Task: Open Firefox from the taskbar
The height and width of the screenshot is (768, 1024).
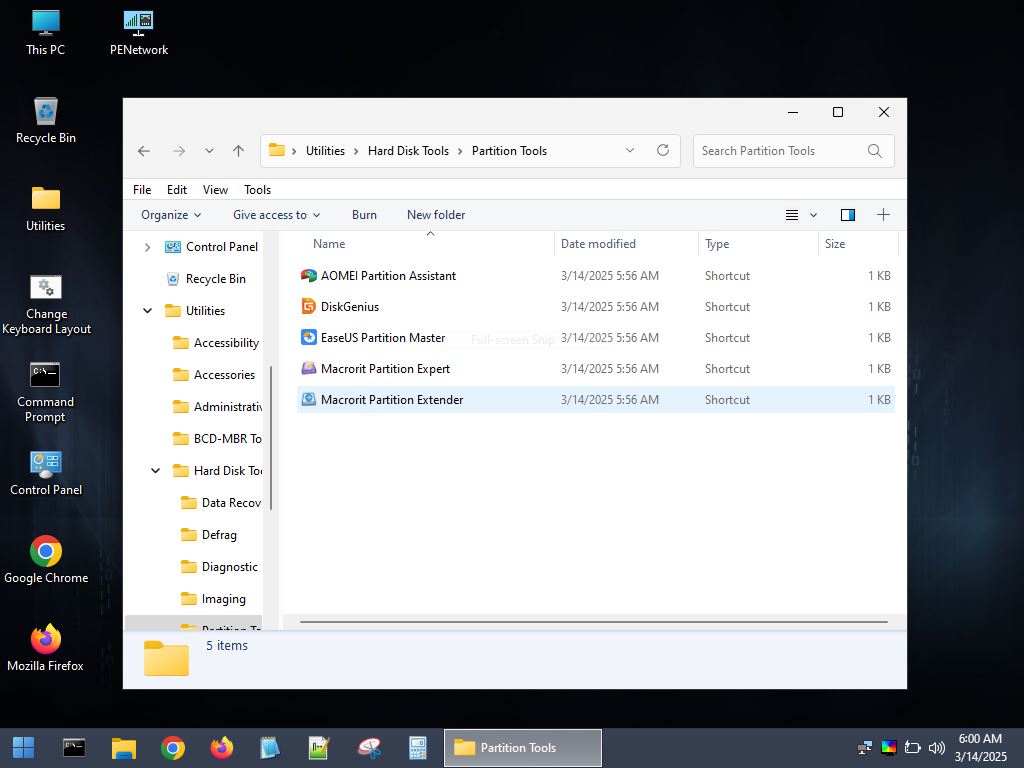Action: pos(222,748)
